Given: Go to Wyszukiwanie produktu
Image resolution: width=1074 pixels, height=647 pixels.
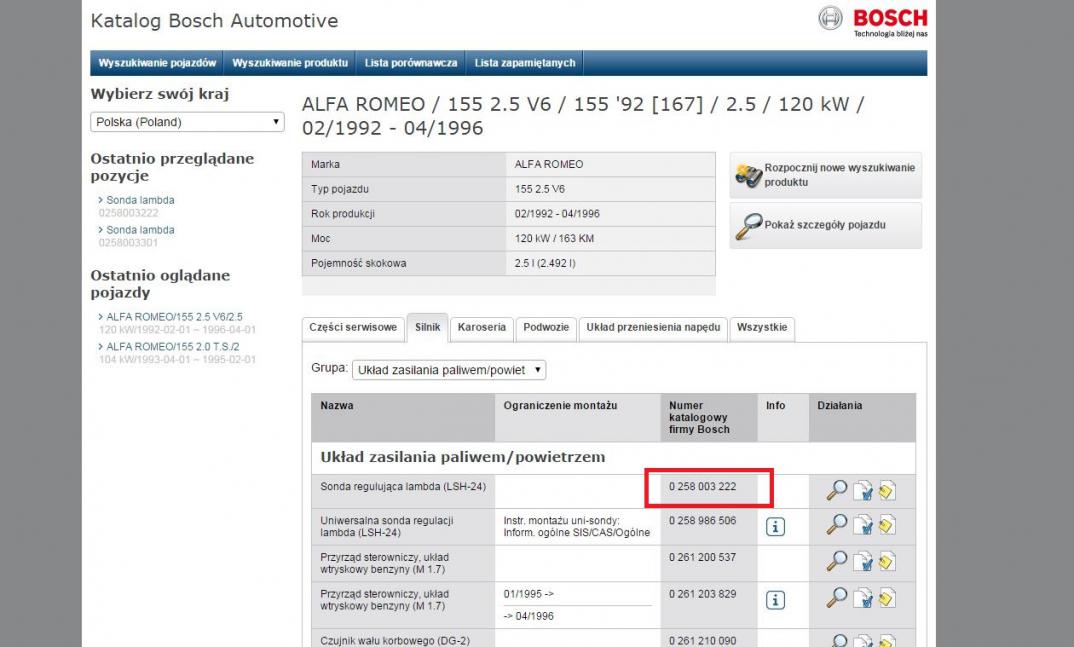Looking at the screenshot, I should click(x=290, y=63).
